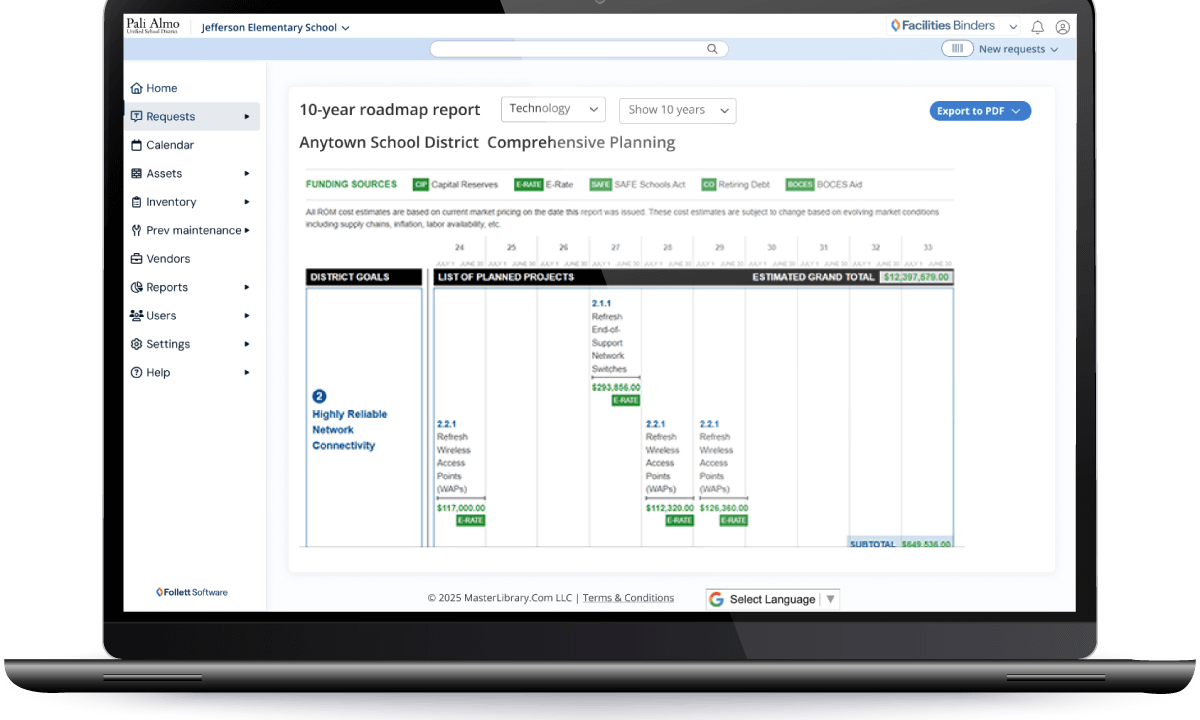This screenshot has width=1200, height=720.
Task: Click the Help question mark icon
Action: [137, 372]
